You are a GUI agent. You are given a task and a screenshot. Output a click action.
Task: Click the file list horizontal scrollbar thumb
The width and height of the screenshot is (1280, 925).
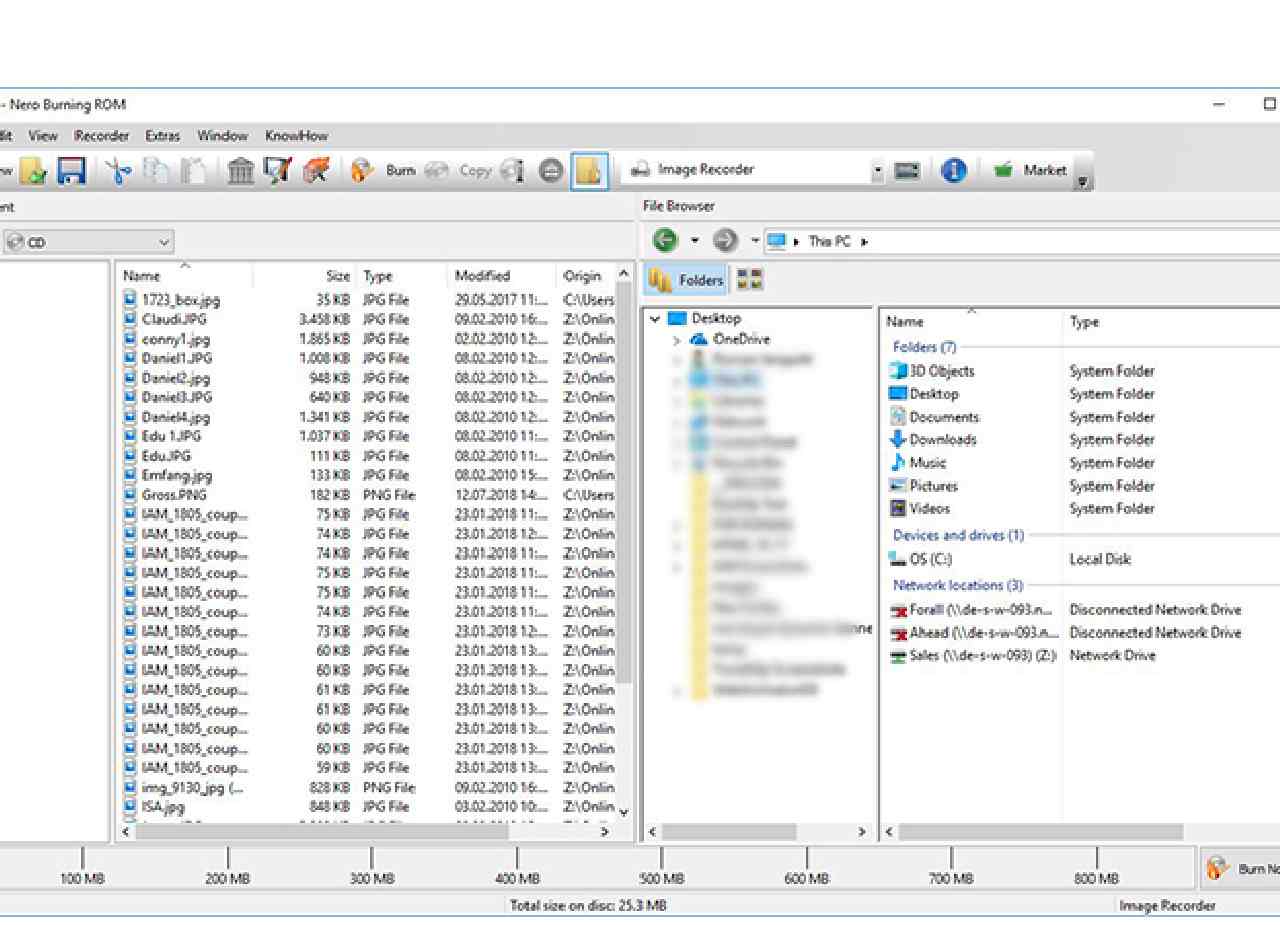[323, 831]
